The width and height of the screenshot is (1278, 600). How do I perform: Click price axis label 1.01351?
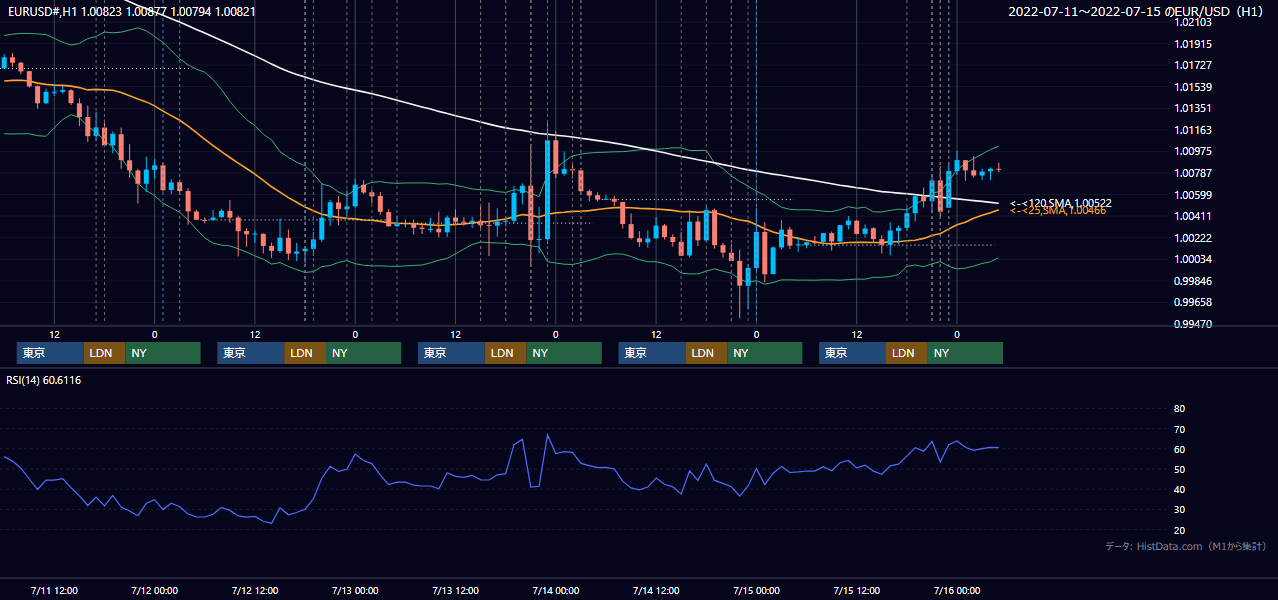(1193, 108)
